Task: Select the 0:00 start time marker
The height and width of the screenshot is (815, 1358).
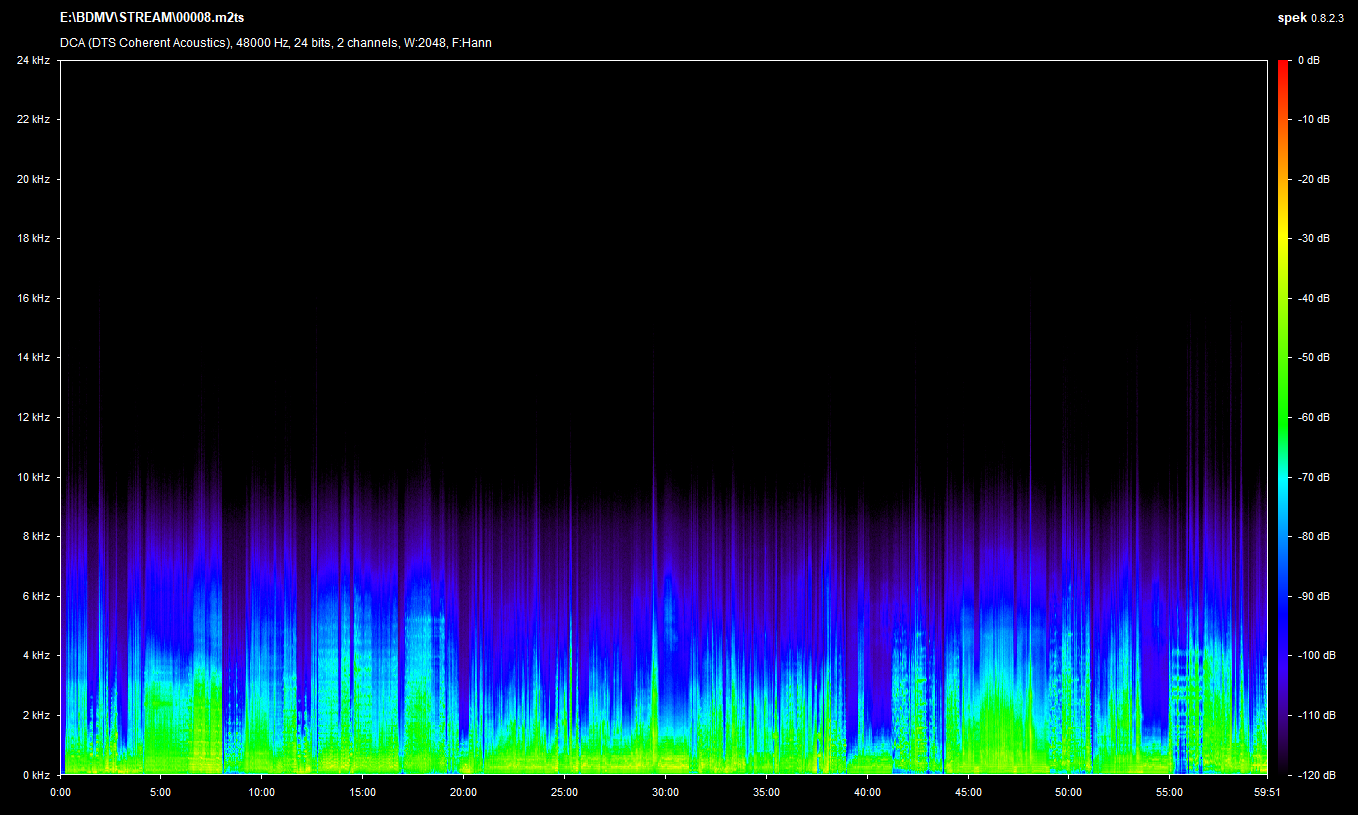Action: [x=60, y=792]
